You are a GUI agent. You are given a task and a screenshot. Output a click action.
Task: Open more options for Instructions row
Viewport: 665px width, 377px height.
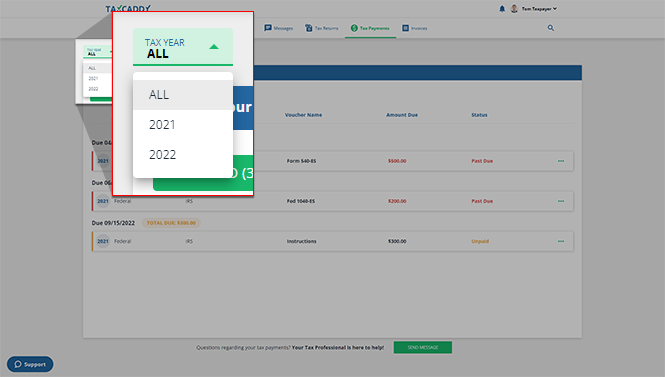(x=561, y=241)
